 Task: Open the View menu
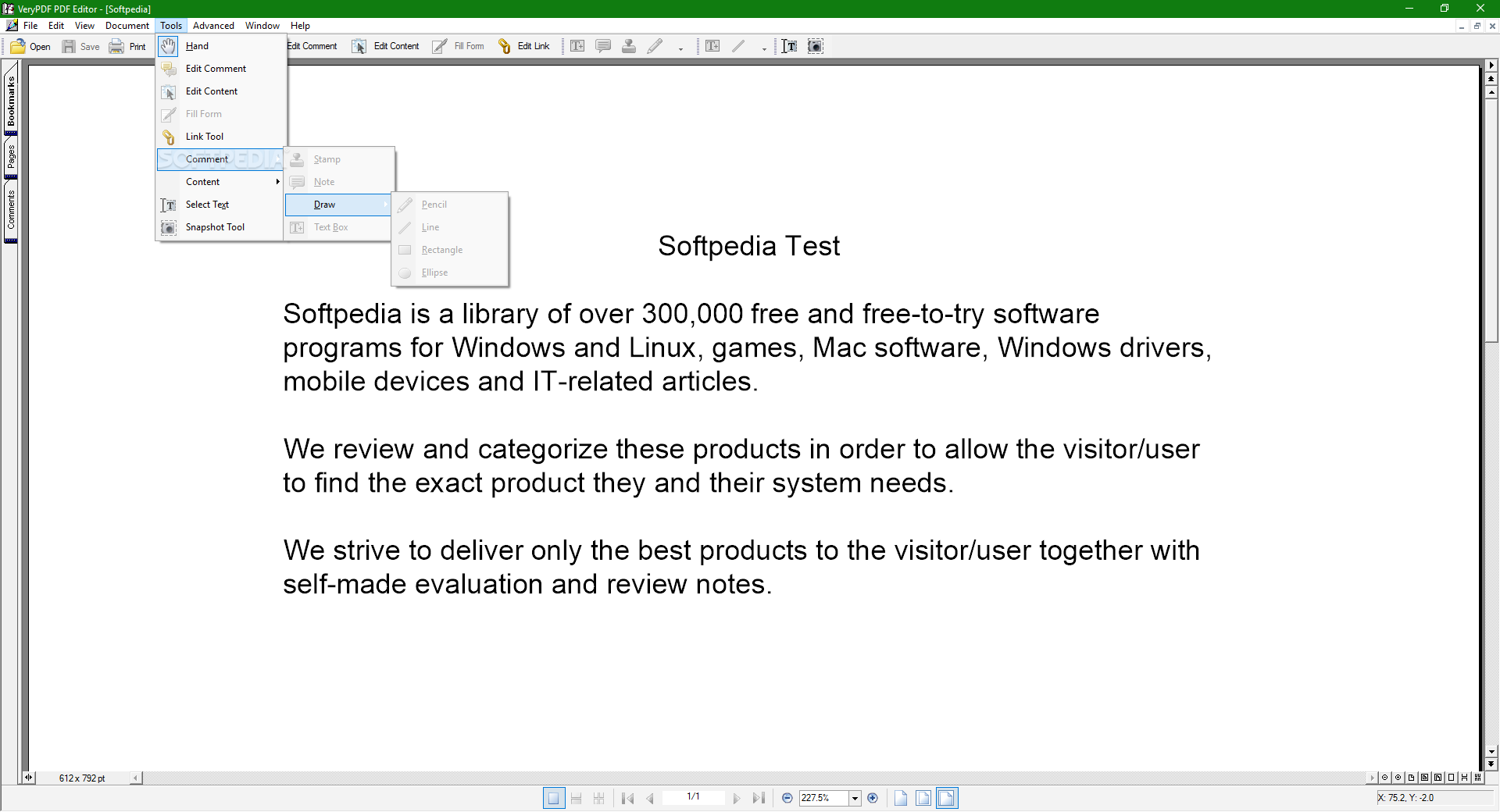(x=84, y=26)
